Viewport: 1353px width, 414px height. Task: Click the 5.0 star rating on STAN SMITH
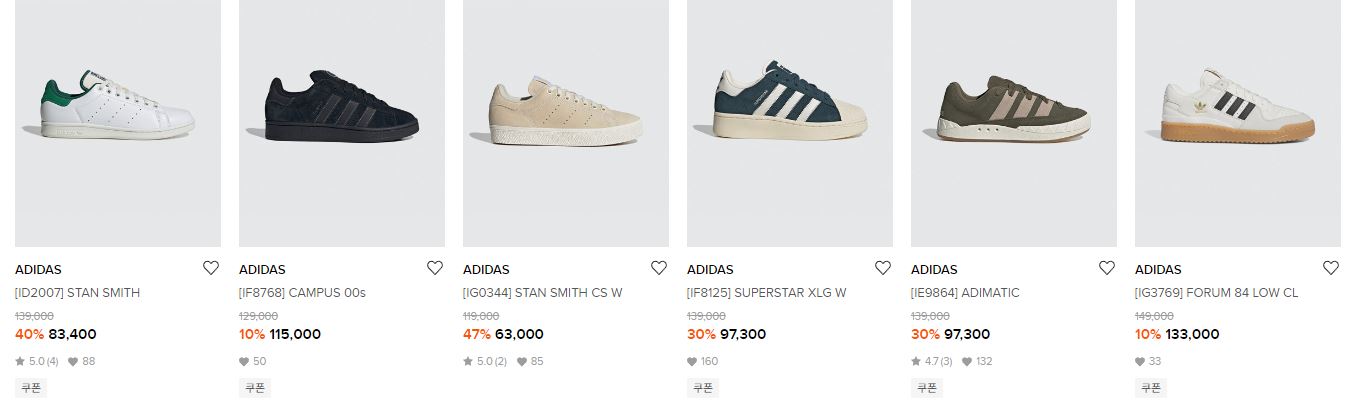click(37, 361)
